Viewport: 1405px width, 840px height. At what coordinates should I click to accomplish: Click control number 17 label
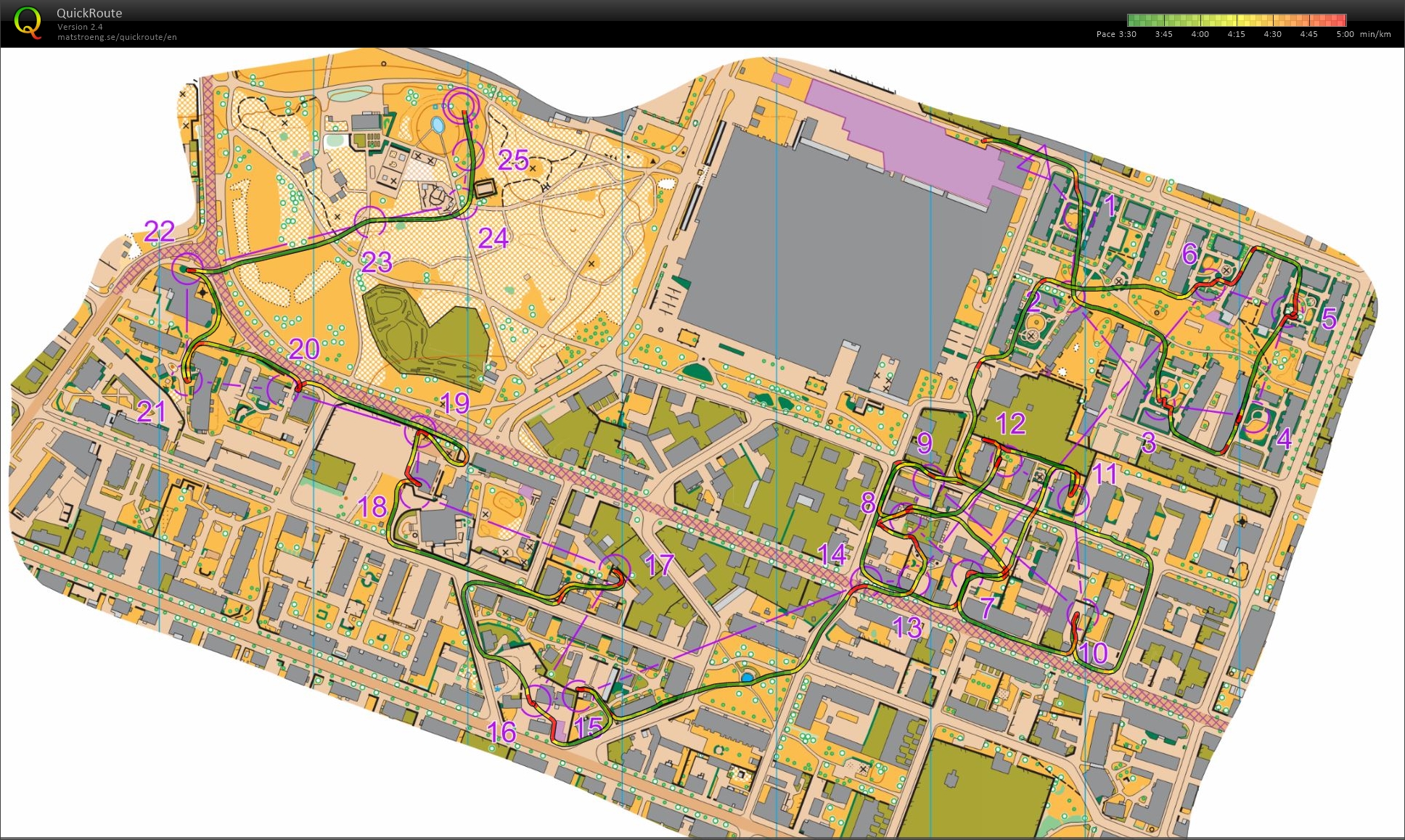(659, 565)
